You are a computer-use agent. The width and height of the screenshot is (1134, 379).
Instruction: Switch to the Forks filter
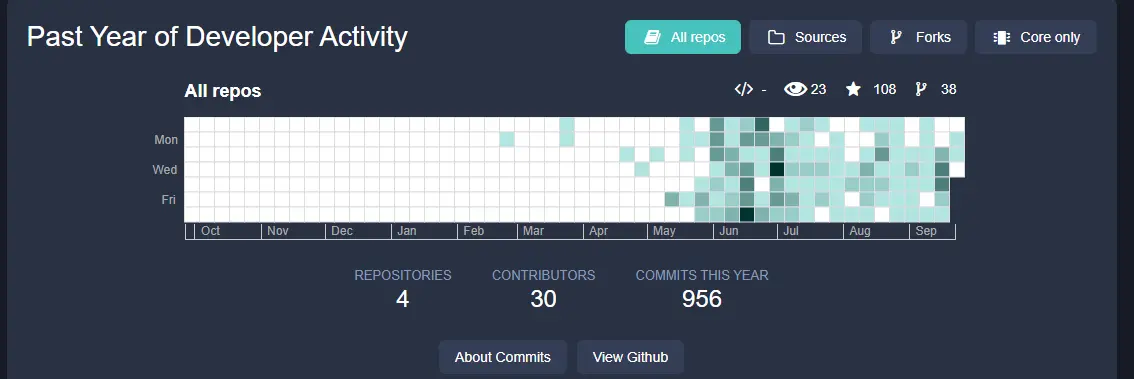918,37
